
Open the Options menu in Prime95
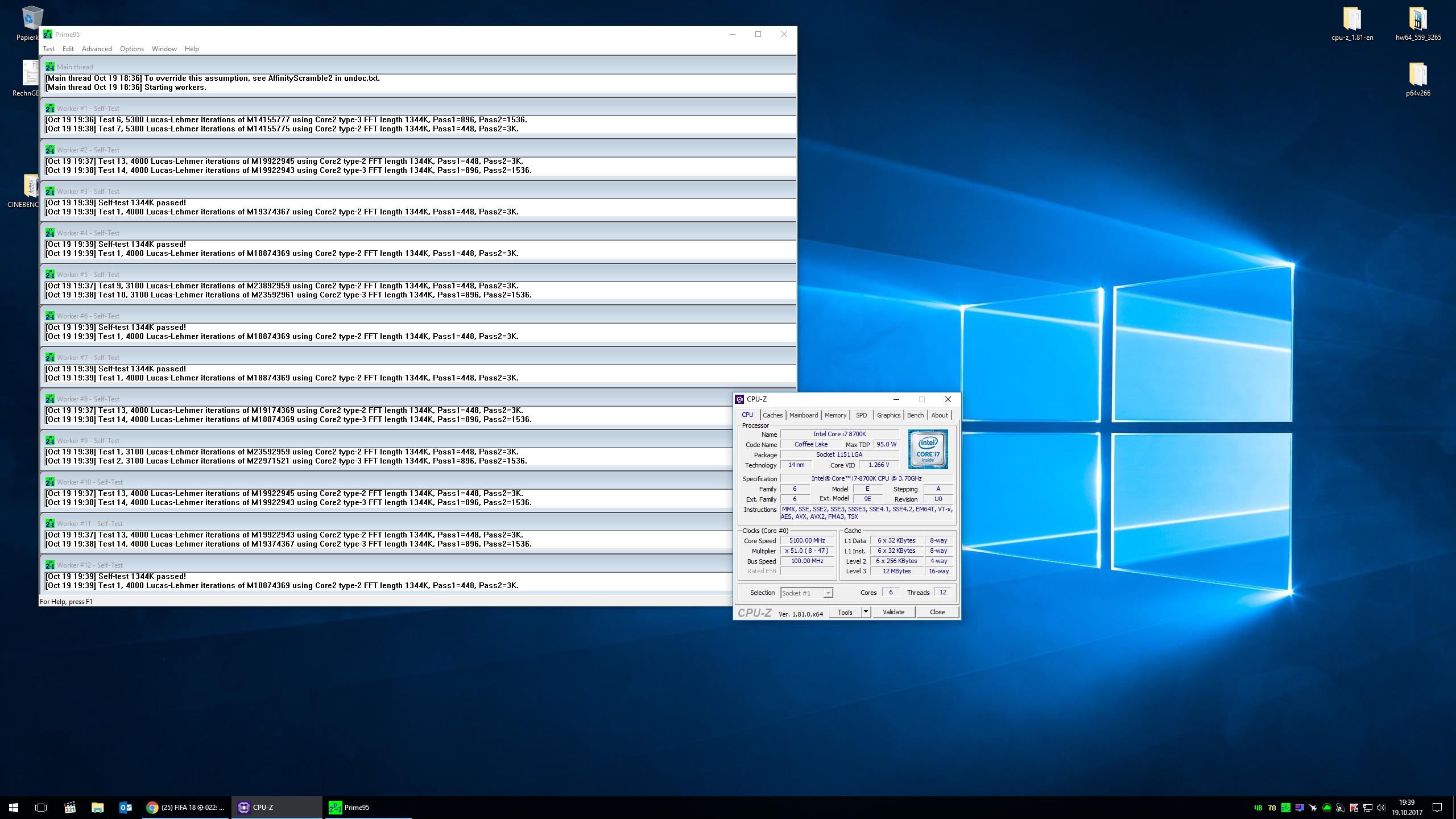132,49
